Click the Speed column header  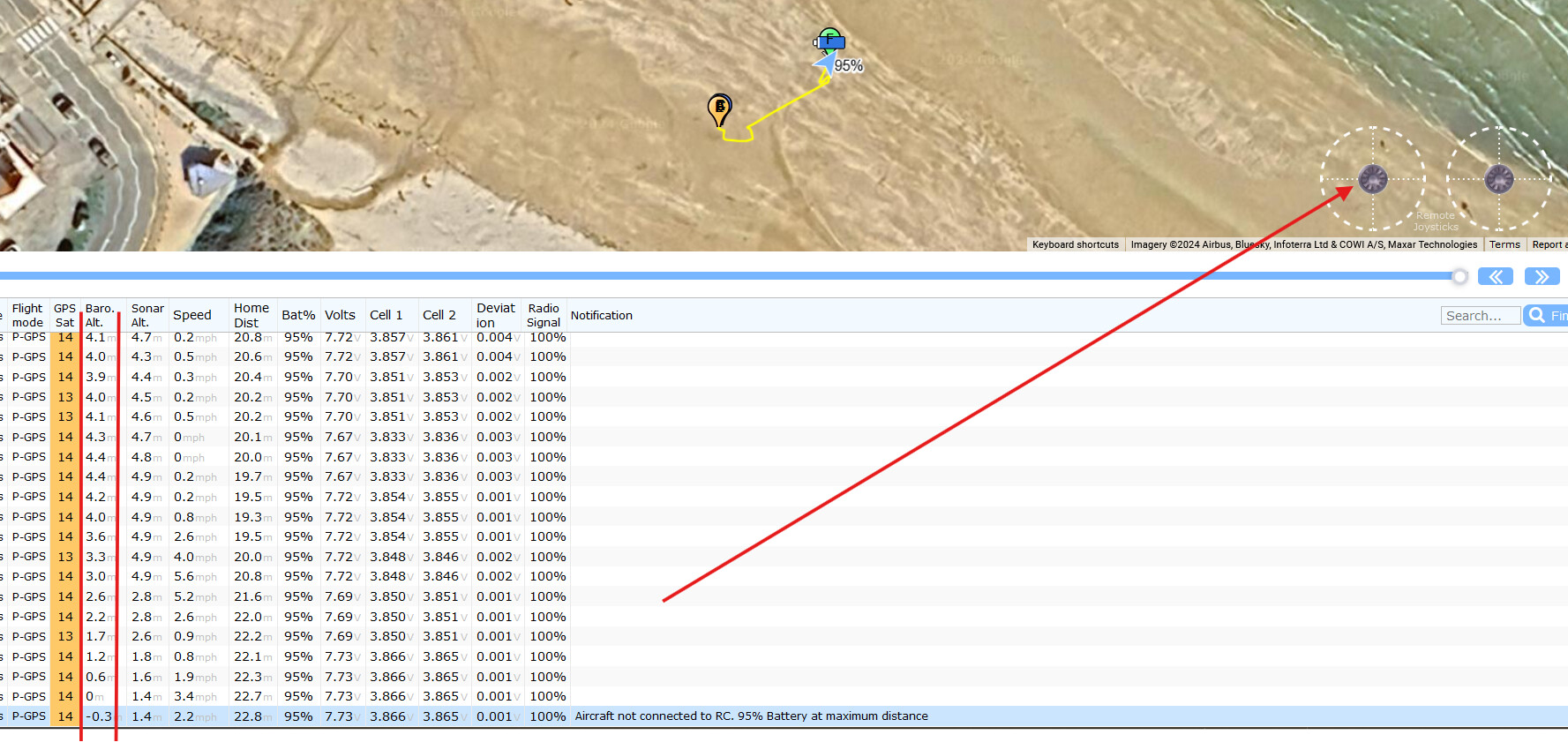coord(192,315)
